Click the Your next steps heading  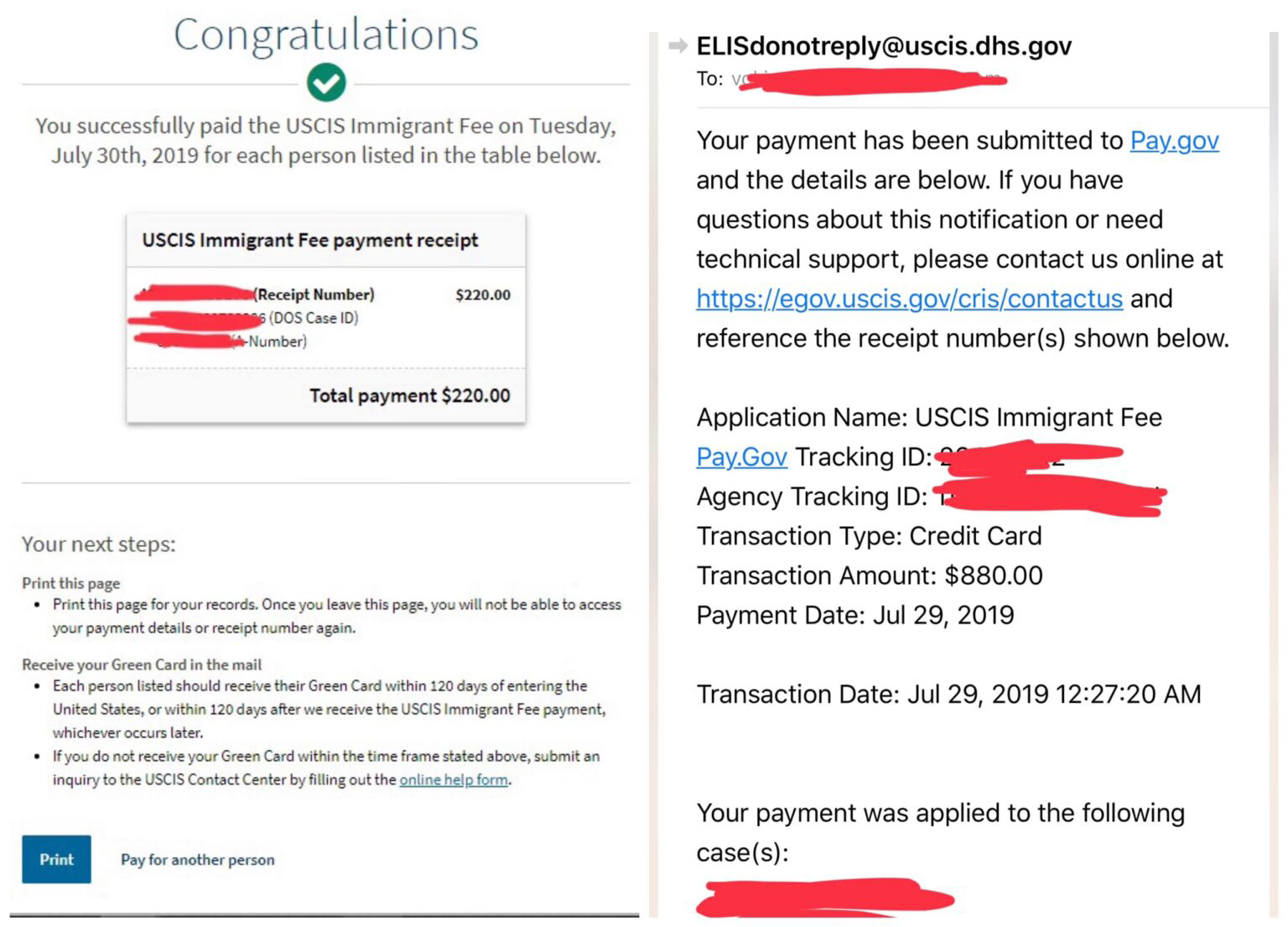99,544
